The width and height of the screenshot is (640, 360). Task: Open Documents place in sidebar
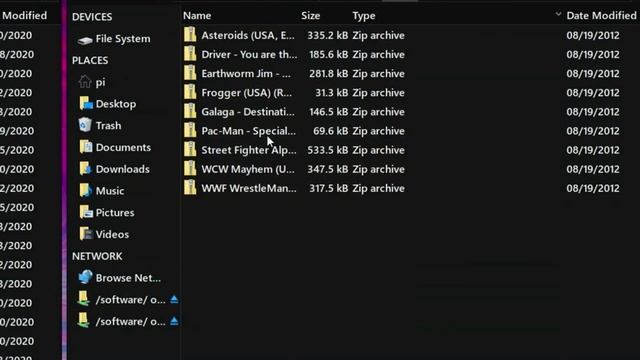123,147
